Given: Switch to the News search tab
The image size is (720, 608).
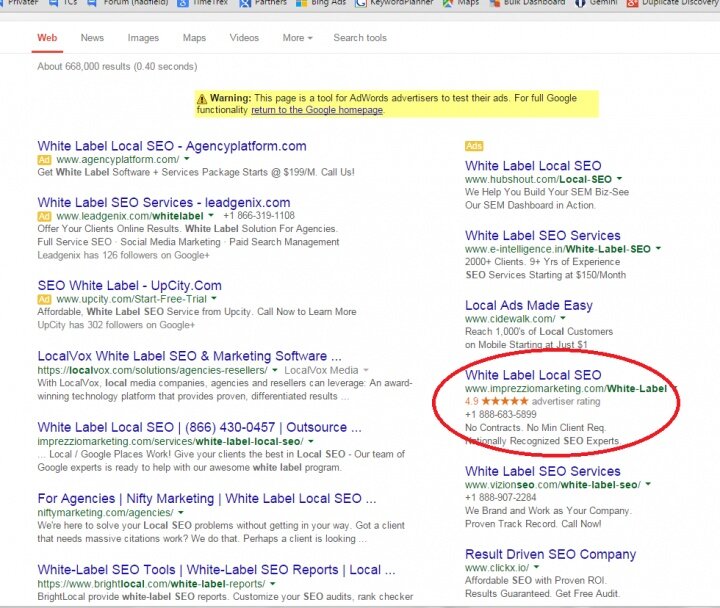Looking at the screenshot, I should 92,38.
